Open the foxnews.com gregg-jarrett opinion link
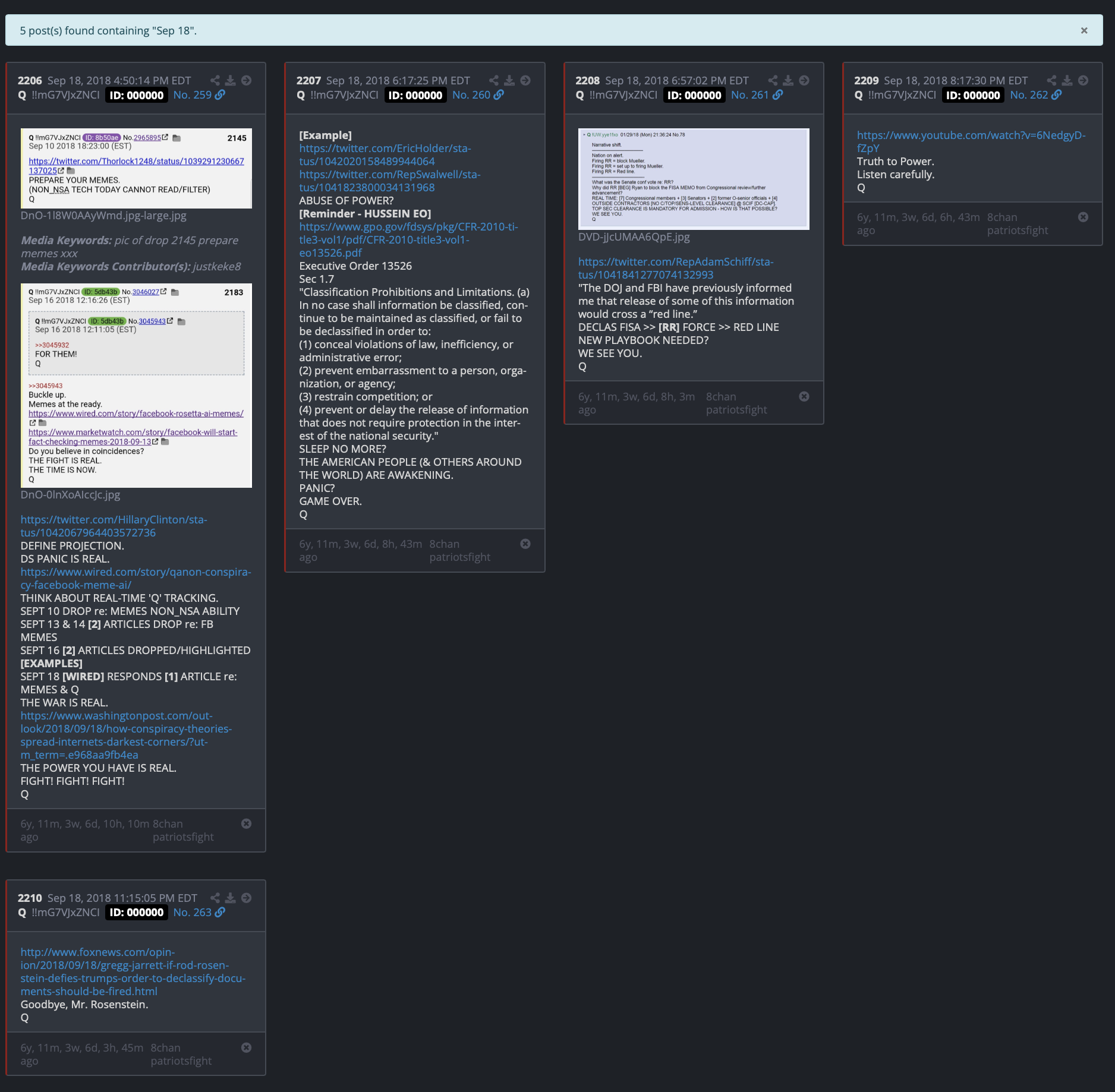The image size is (1115, 1092). click(x=133, y=971)
